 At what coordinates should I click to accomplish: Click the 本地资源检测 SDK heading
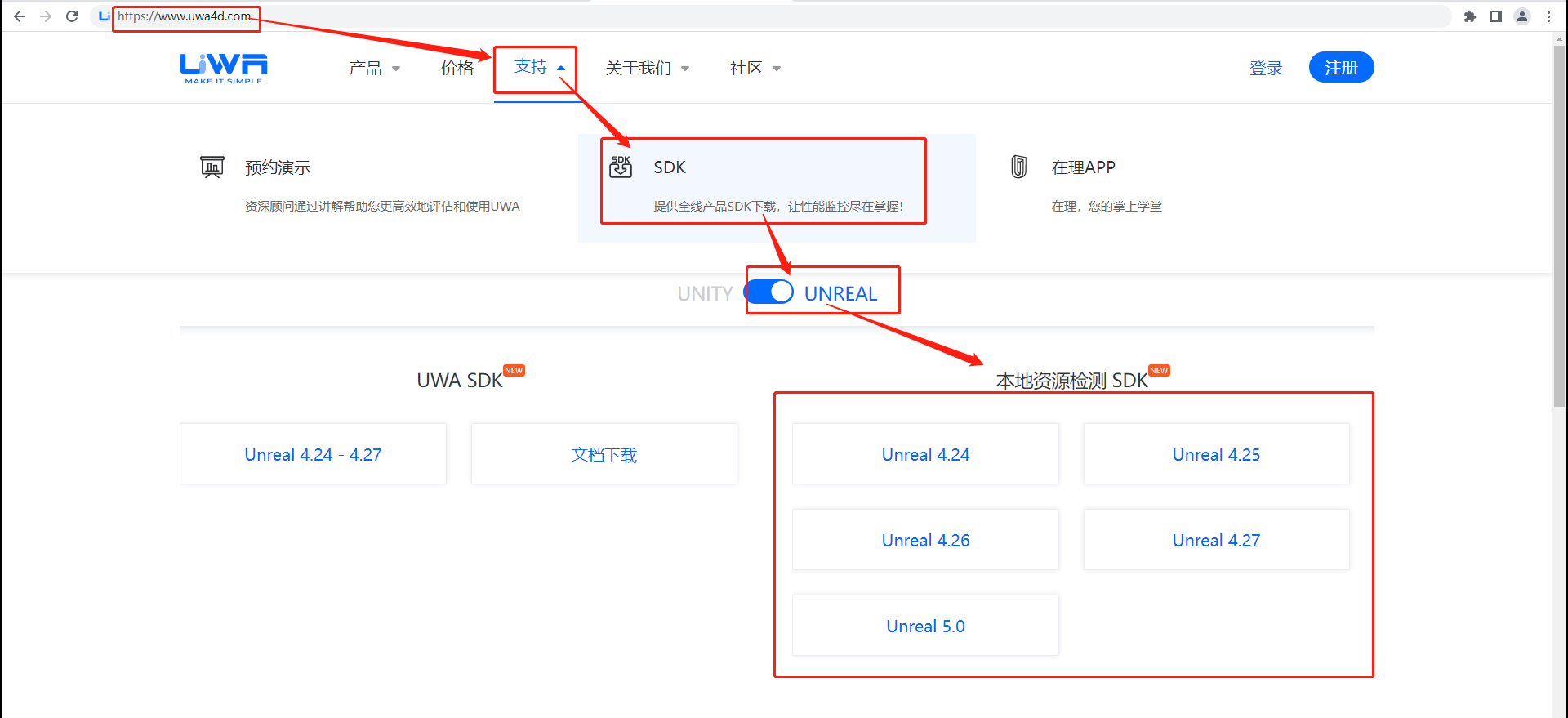(x=1071, y=380)
